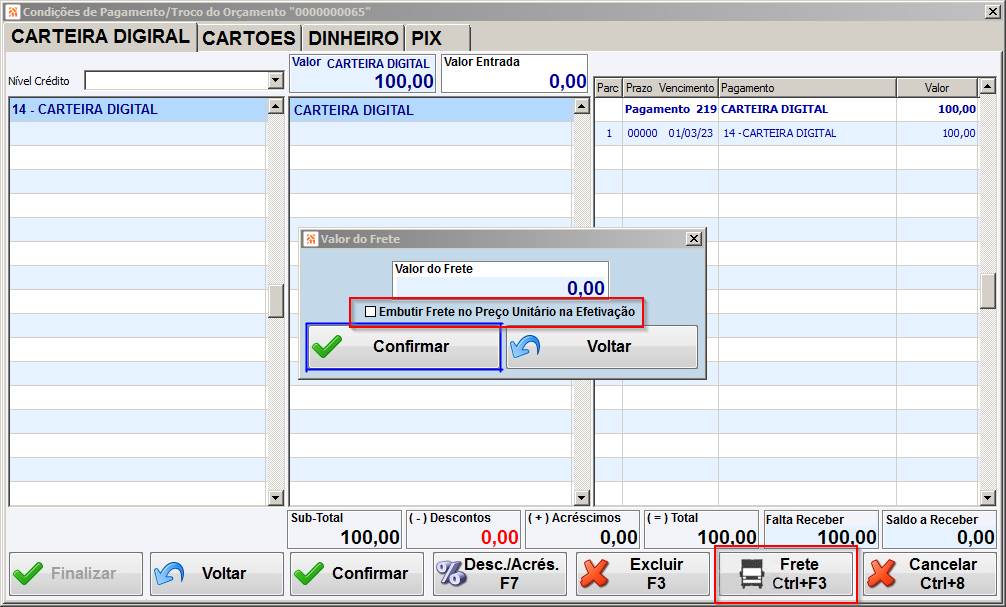This screenshot has height=607, width=1006.
Task: Select CARTEIRA DIGITAL row in middle list
Action: point(431,110)
